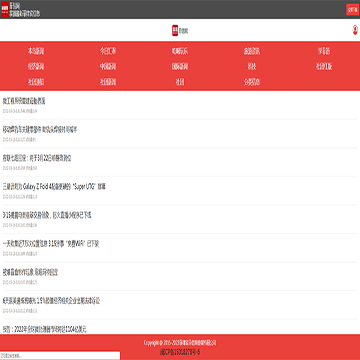This screenshot has height=360, width=360.
Task: Open the 科技 category
Action: click(x=252, y=67)
